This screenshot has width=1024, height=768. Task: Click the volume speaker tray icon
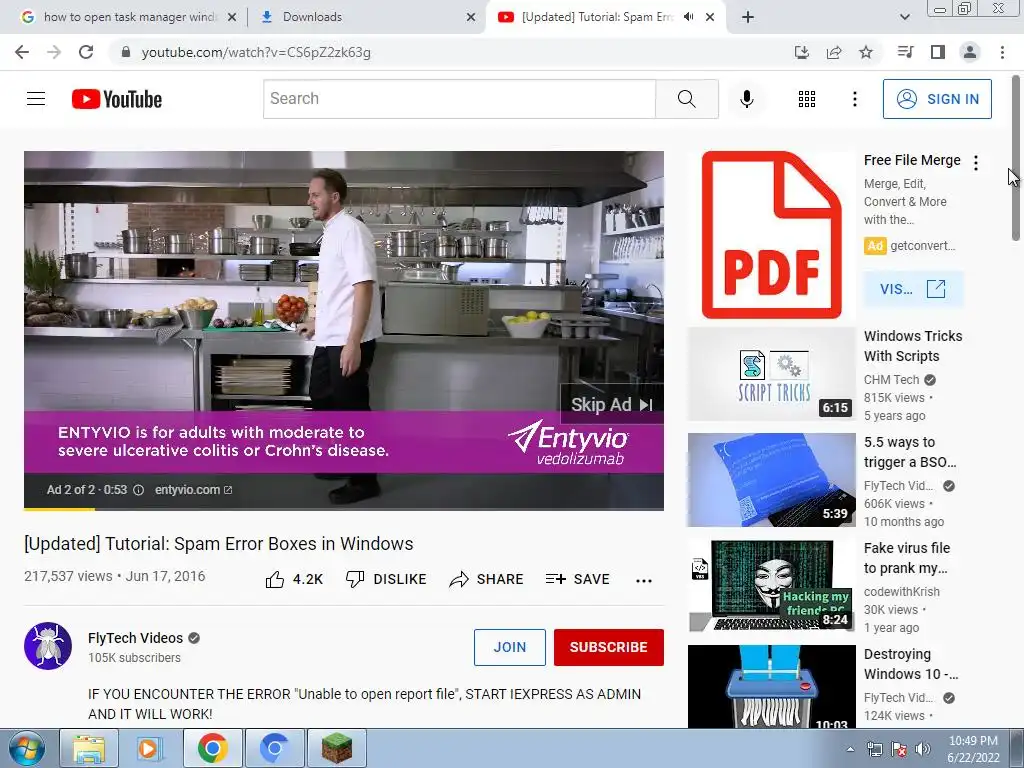pos(923,749)
